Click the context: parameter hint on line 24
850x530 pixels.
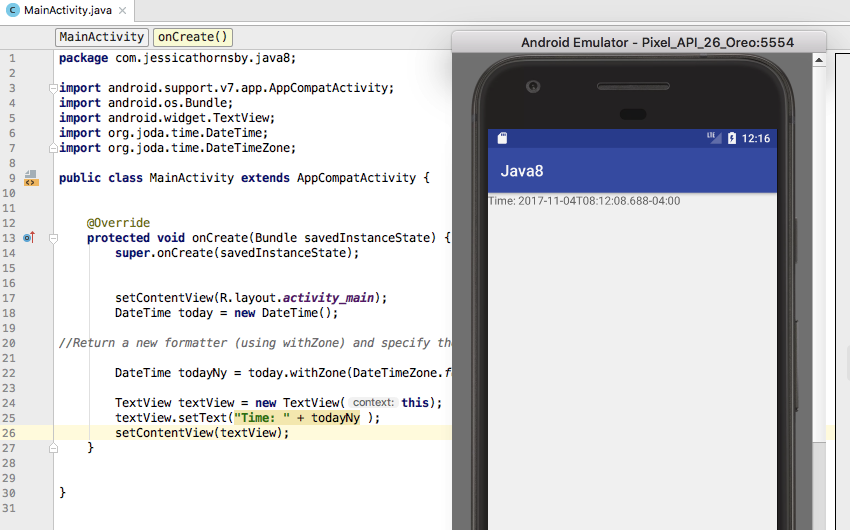point(373,403)
